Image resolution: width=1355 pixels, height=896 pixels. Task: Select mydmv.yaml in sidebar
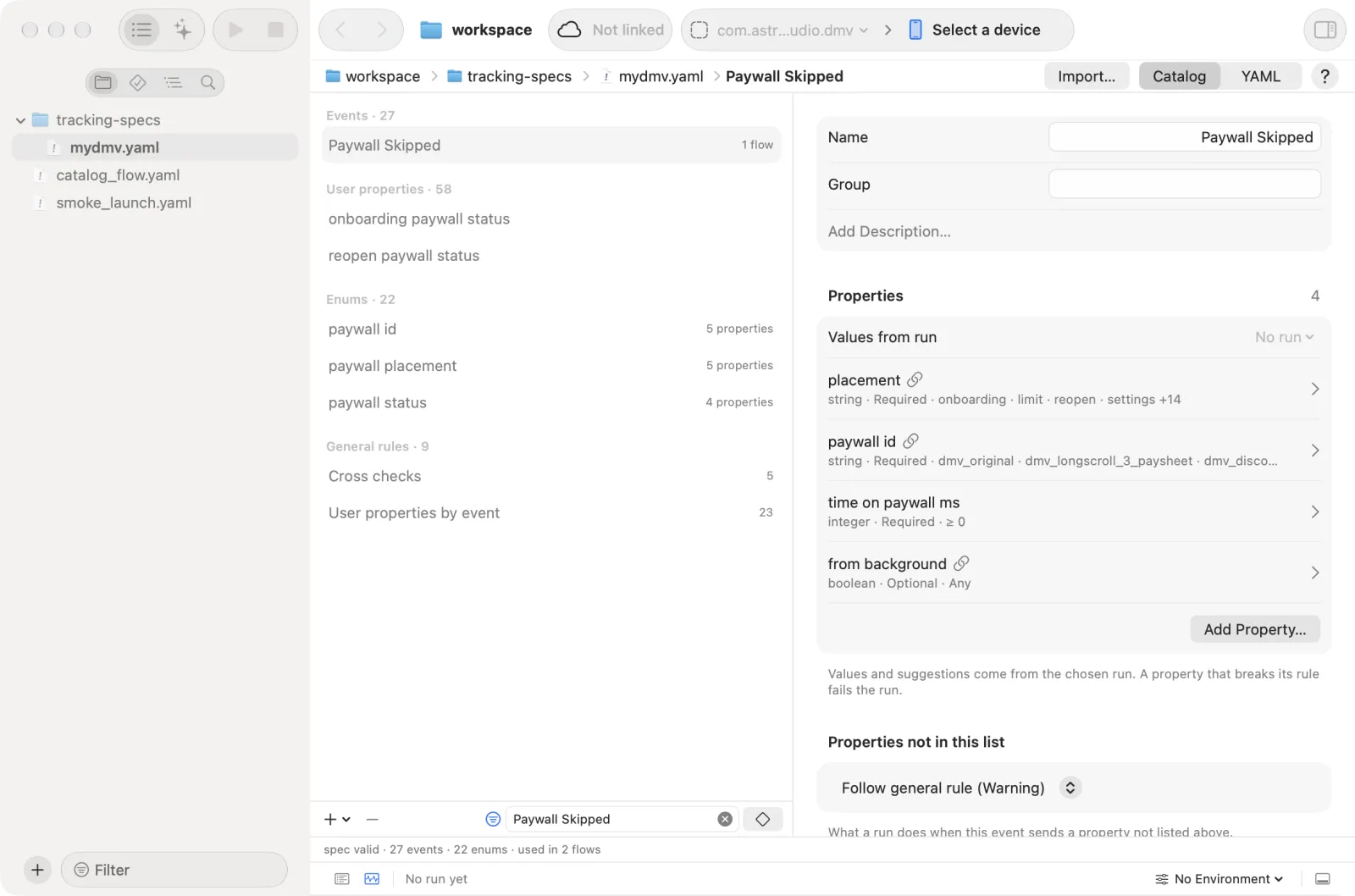155,147
